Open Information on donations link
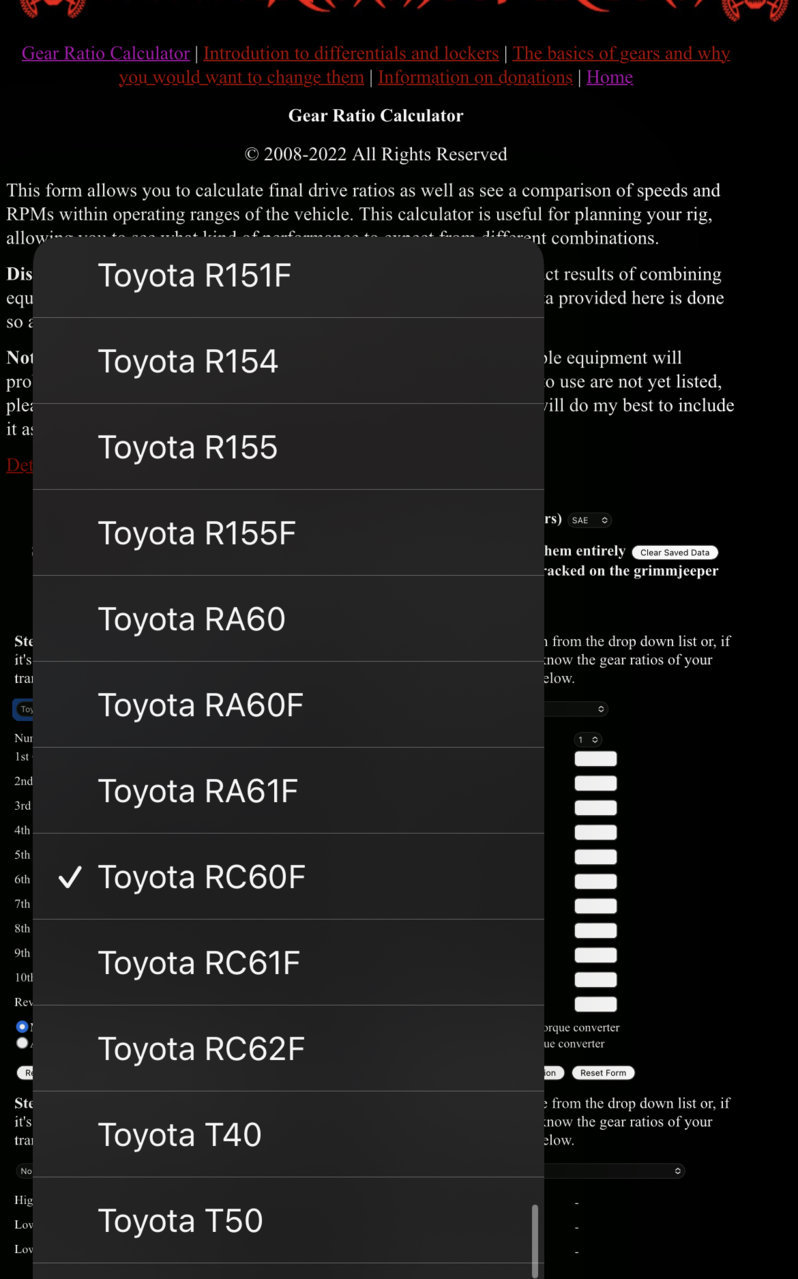The height and width of the screenshot is (1279, 798). pos(475,77)
